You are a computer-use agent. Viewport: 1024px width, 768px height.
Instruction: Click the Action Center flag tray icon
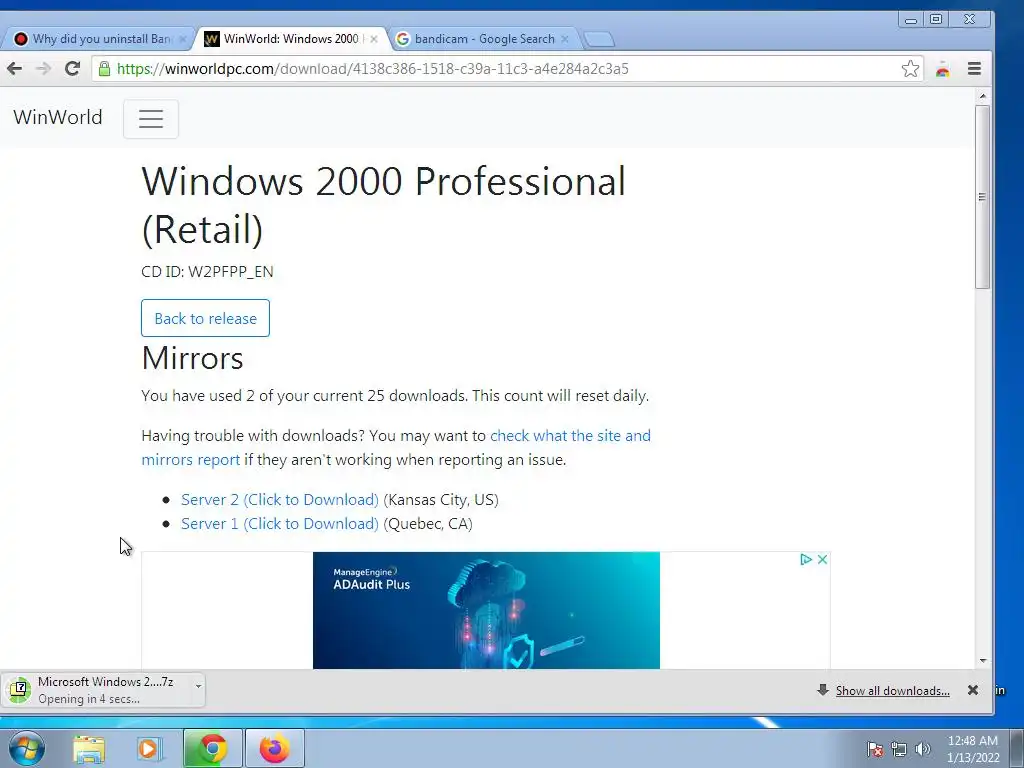tap(874, 749)
